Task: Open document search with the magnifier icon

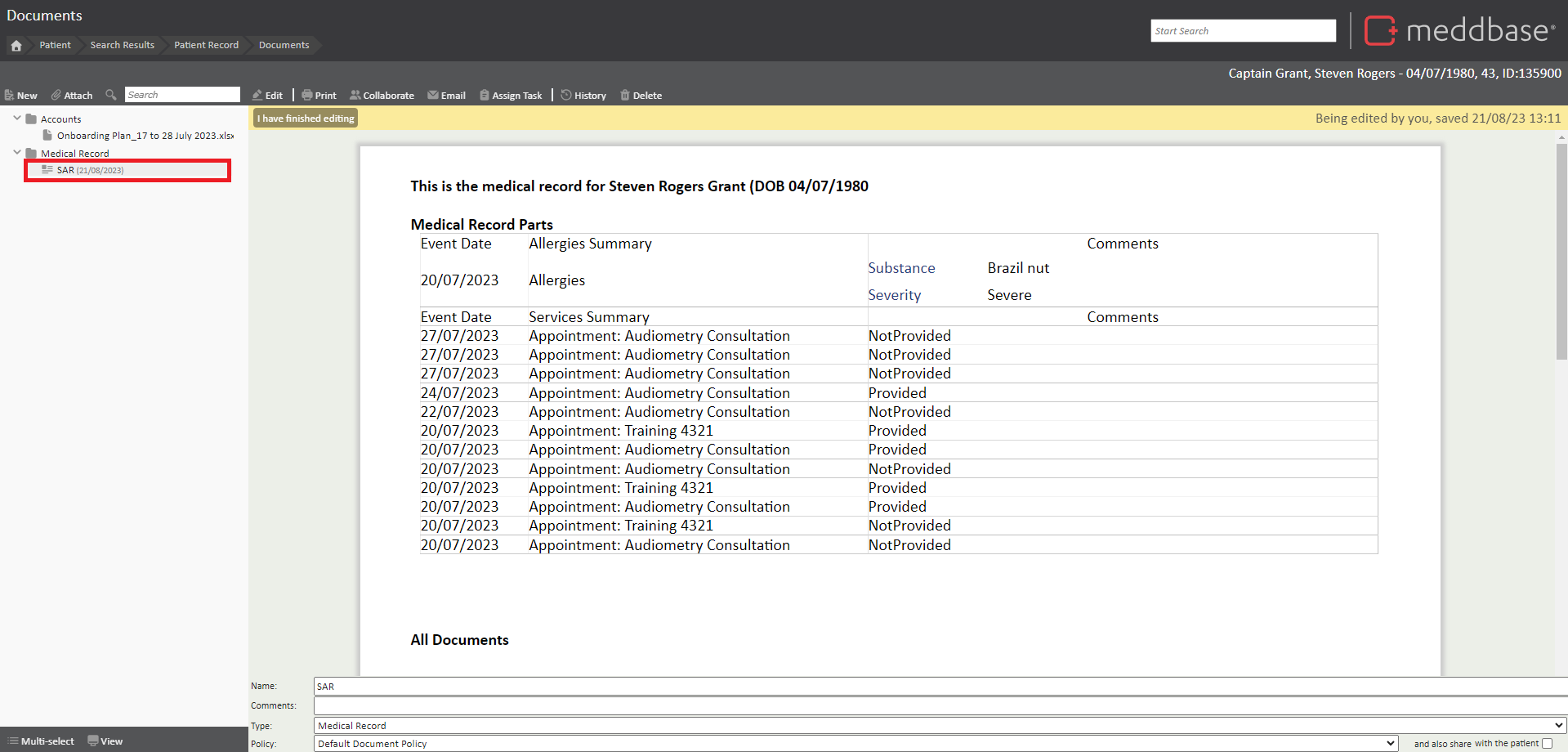Action: (111, 95)
